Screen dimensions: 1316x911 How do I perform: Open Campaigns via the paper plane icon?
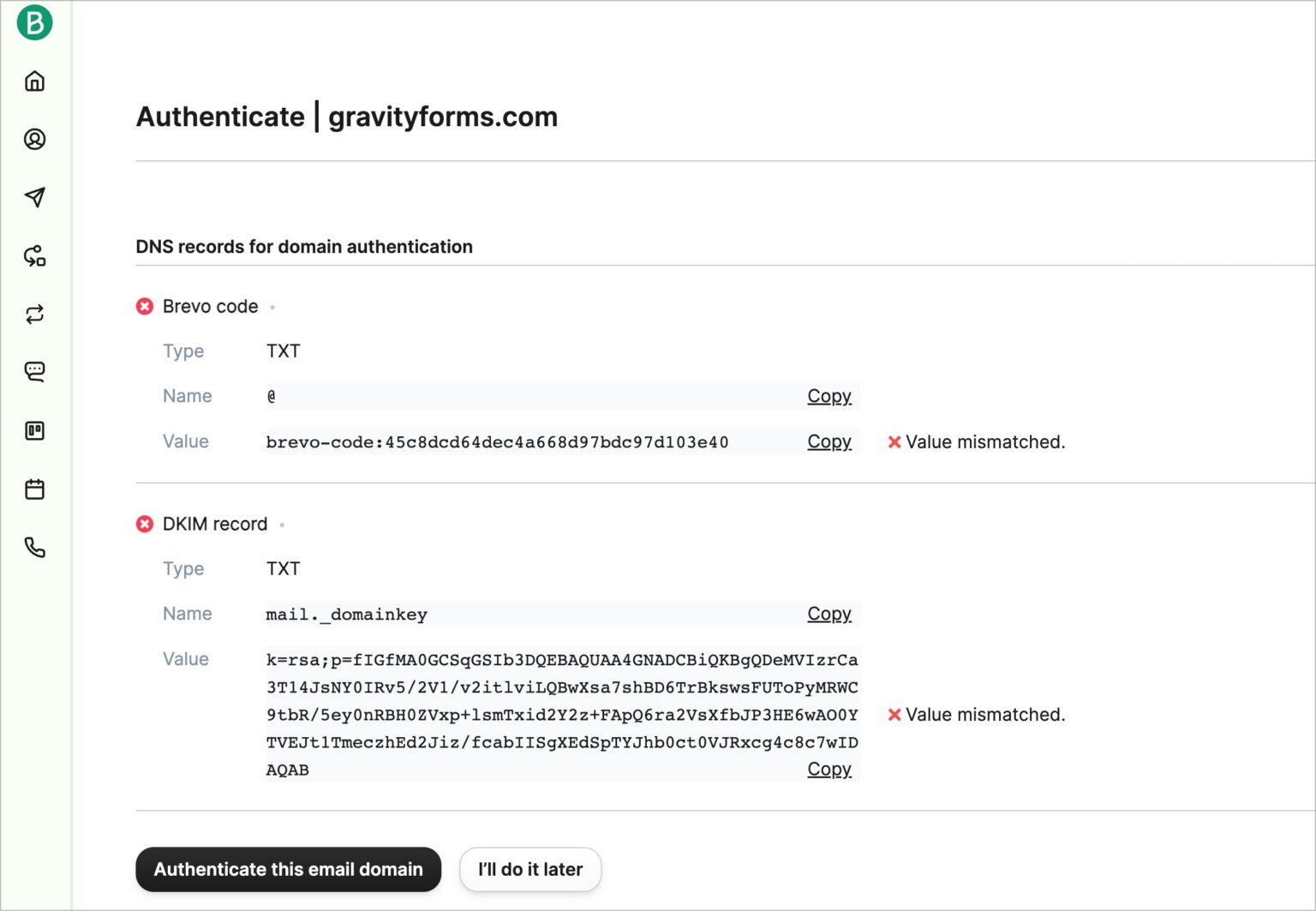pos(34,197)
